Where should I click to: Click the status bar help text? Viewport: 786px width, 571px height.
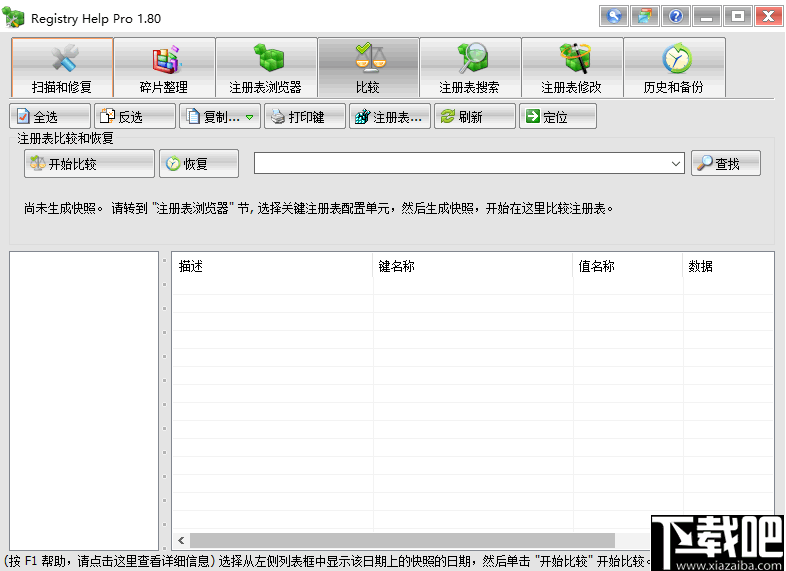(326, 561)
